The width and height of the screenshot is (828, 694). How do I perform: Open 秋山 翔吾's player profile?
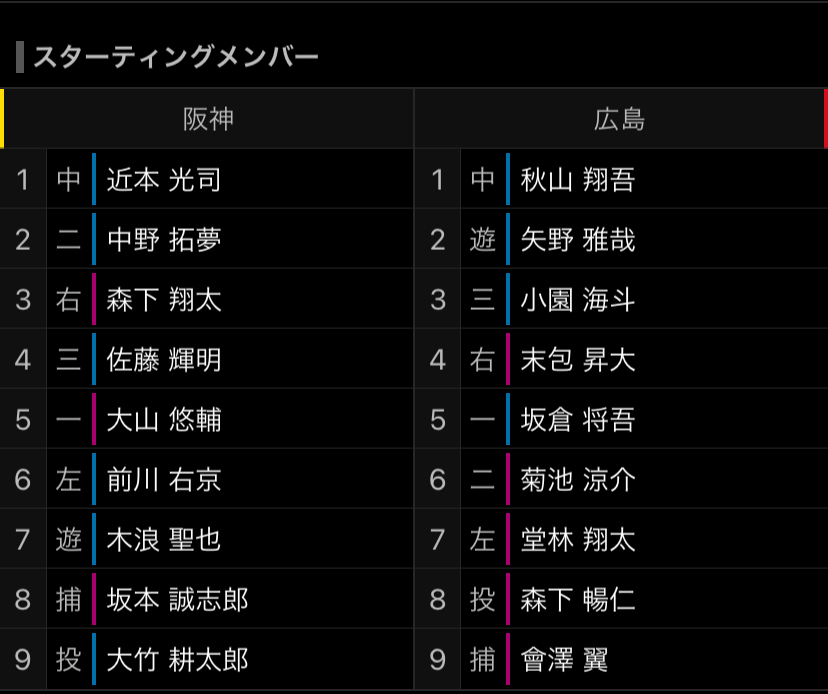[577, 180]
